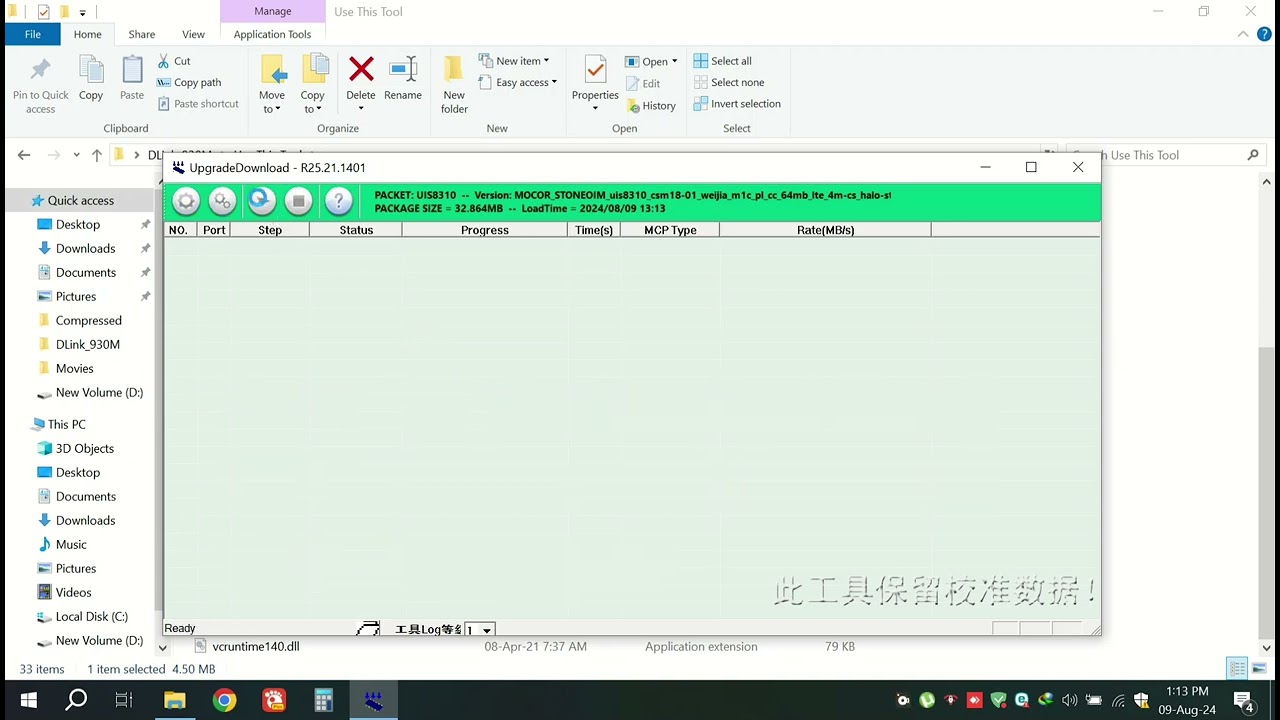Viewport: 1280px width, 720px height.
Task: Open the History item in ribbon
Action: tap(651, 106)
